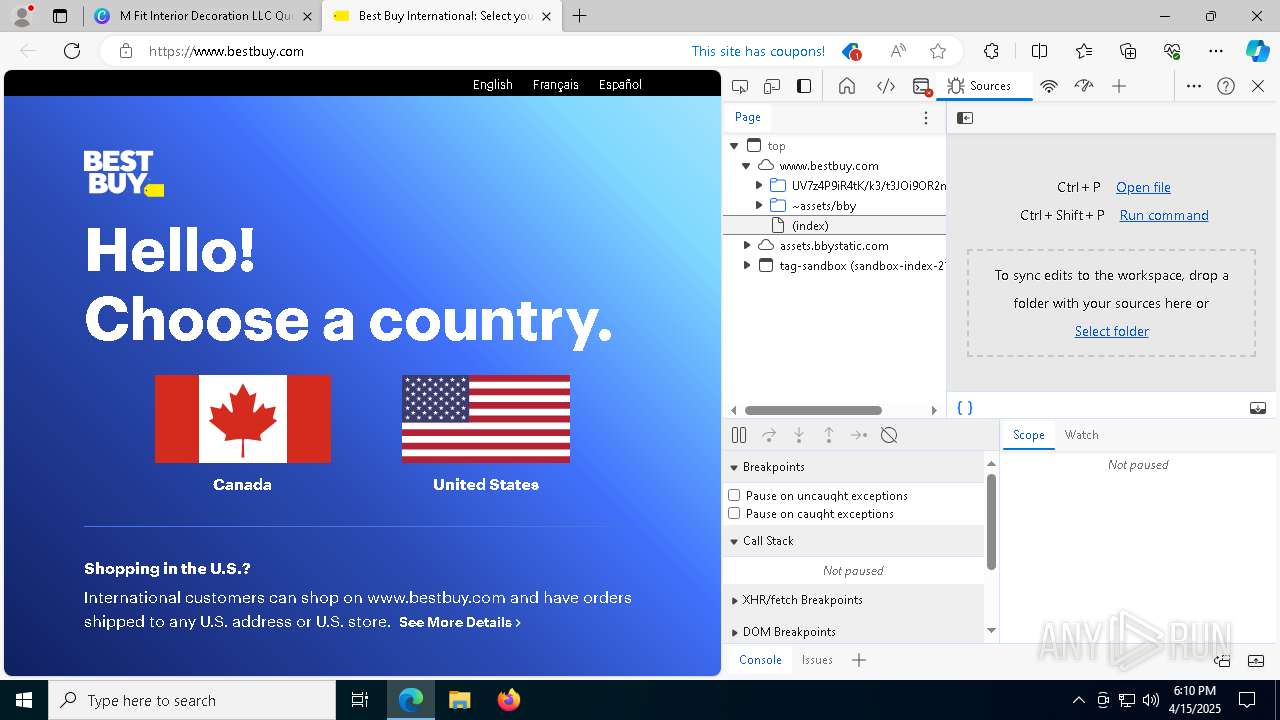Click Select folder link
The height and width of the screenshot is (720, 1280).
point(1111,331)
